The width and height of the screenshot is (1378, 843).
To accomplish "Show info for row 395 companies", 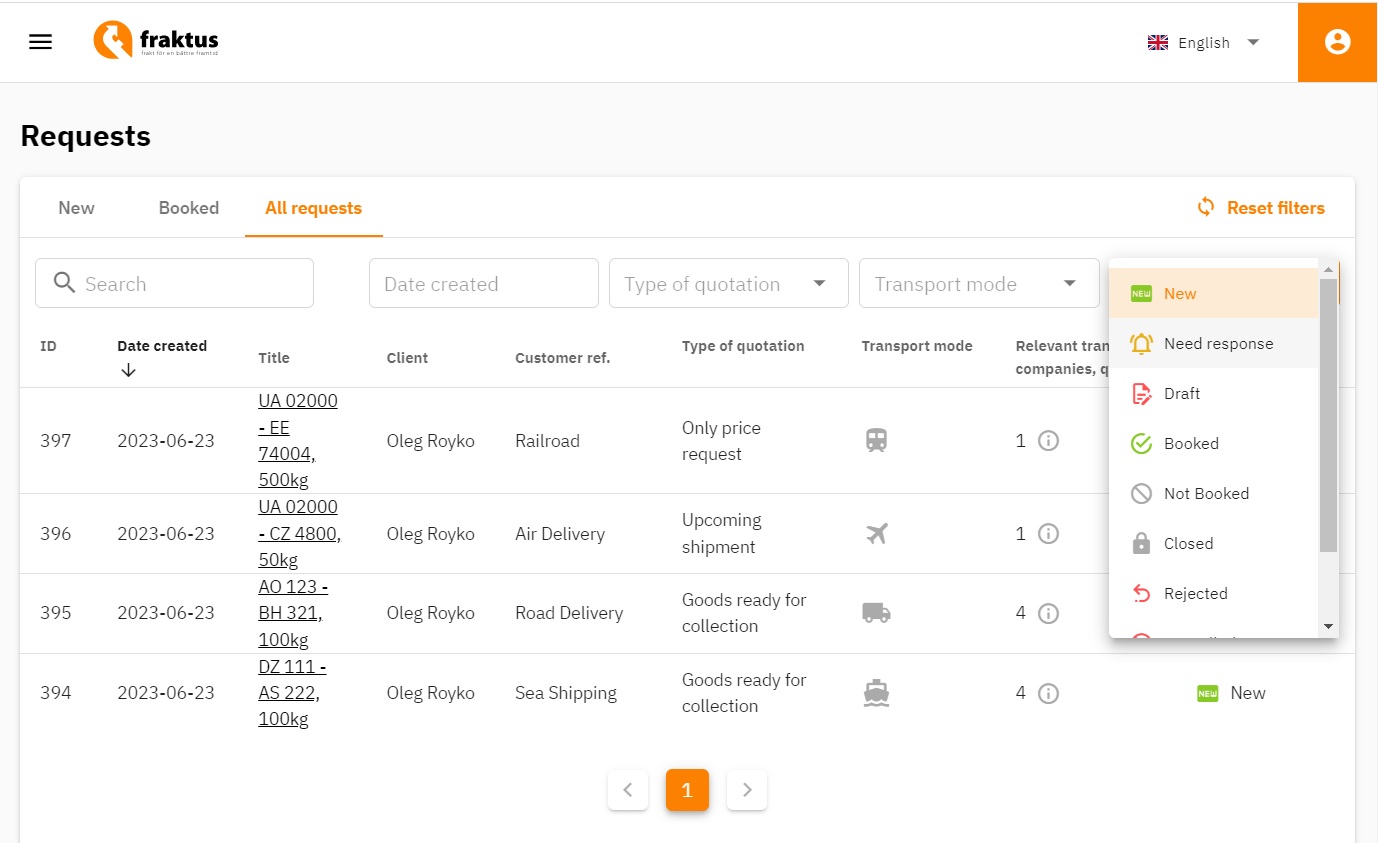I will click(1048, 613).
